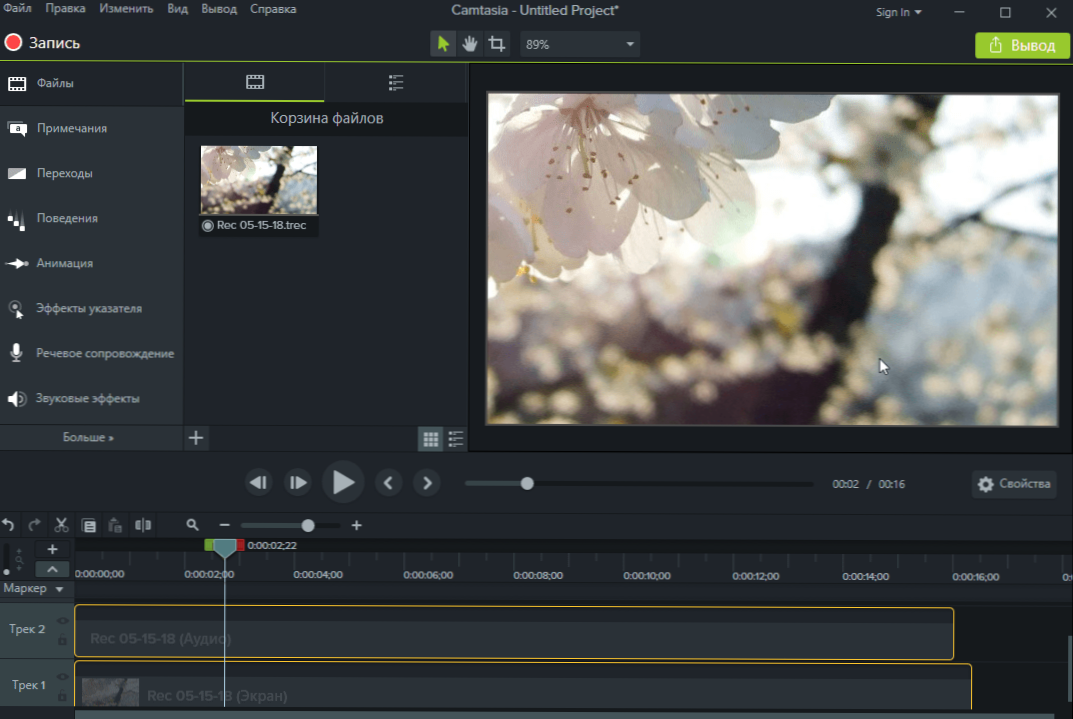Click the green Вывод export button
The width and height of the screenshot is (1073, 719).
(x=1021, y=45)
